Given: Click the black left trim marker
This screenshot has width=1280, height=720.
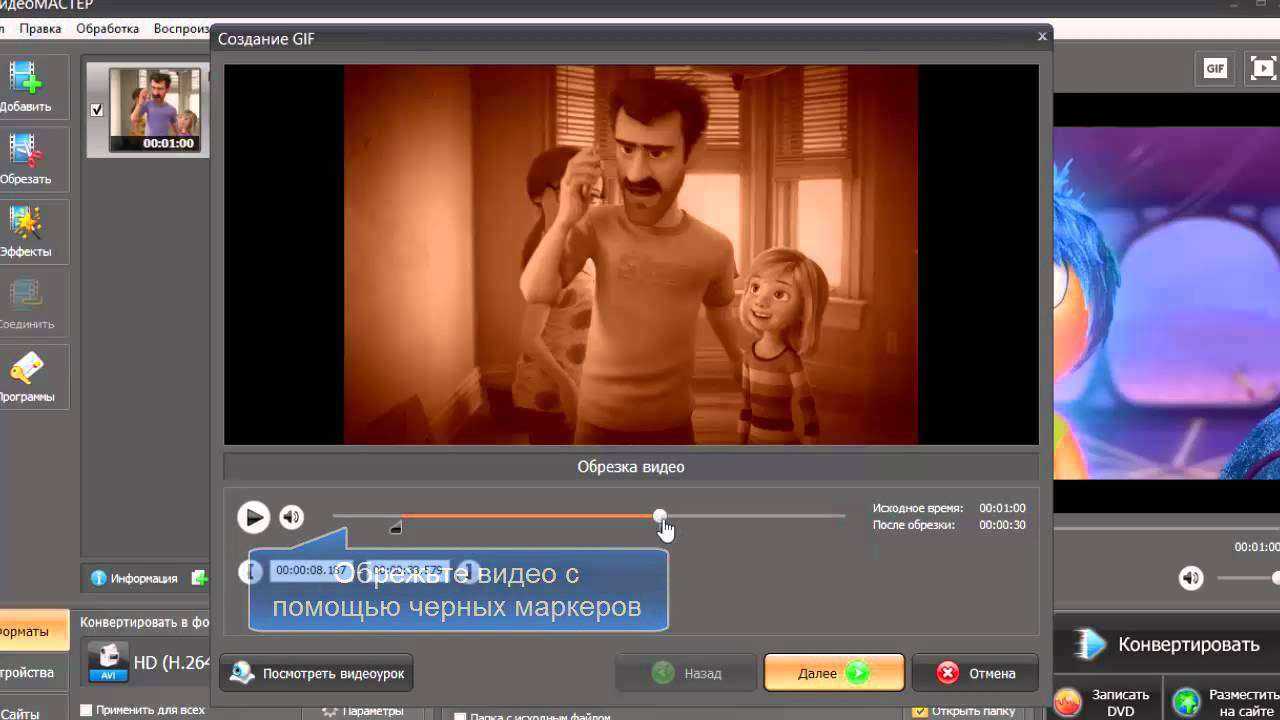Looking at the screenshot, I should click(x=396, y=527).
